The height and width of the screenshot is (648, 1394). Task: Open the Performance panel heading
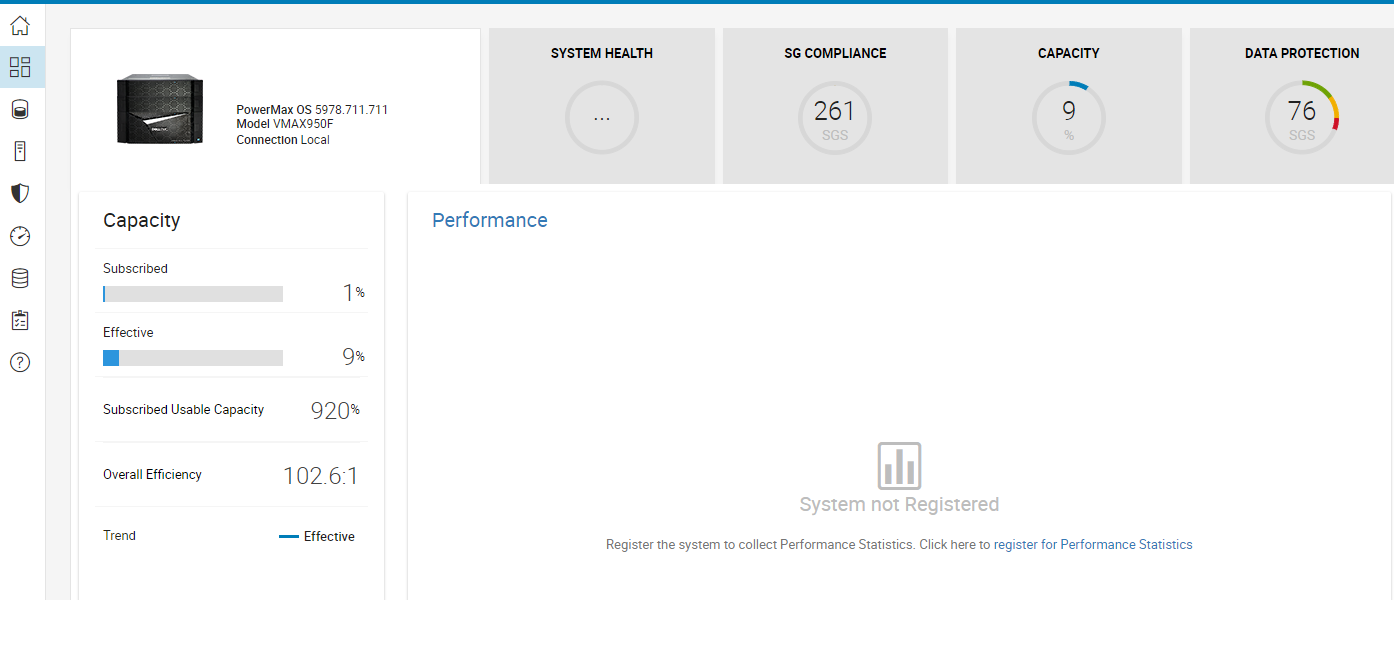[489, 220]
